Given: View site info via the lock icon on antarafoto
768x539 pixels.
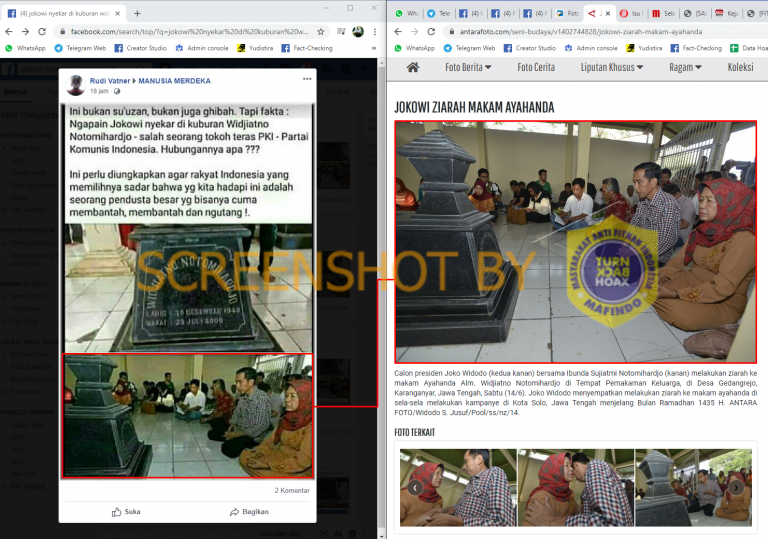Looking at the screenshot, I should tap(451, 32).
